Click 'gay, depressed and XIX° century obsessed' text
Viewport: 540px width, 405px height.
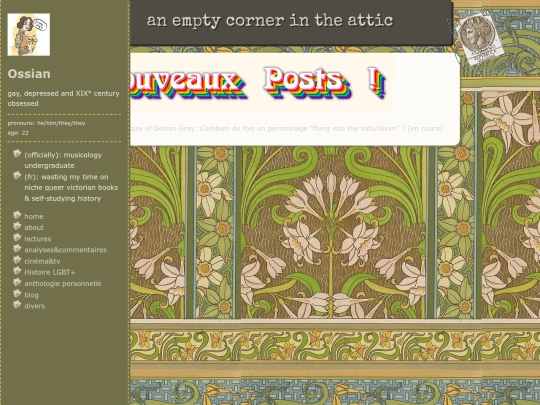click(63, 98)
